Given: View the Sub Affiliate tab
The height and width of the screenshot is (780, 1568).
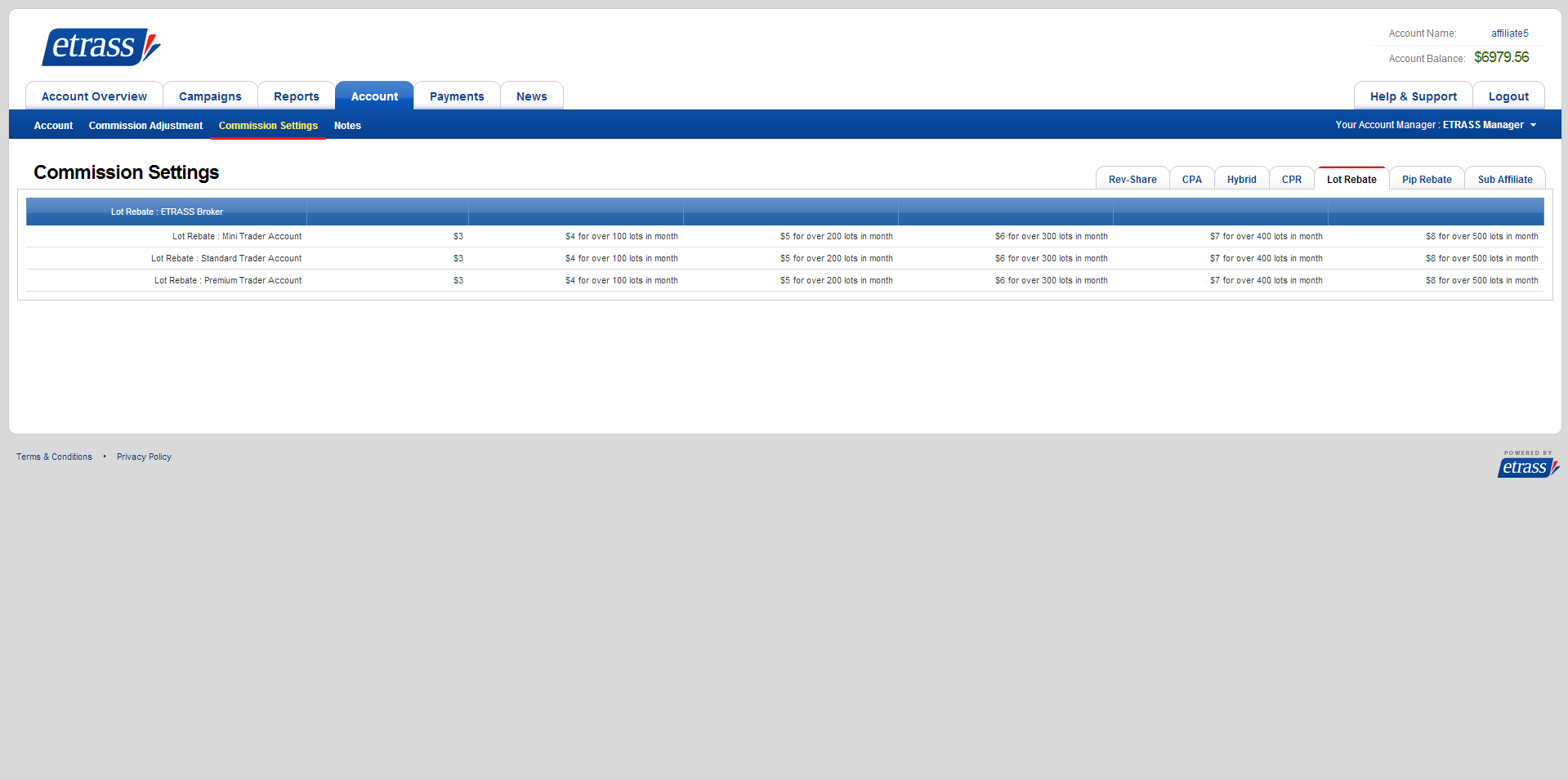Looking at the screenshot, I should [1504, 180].
